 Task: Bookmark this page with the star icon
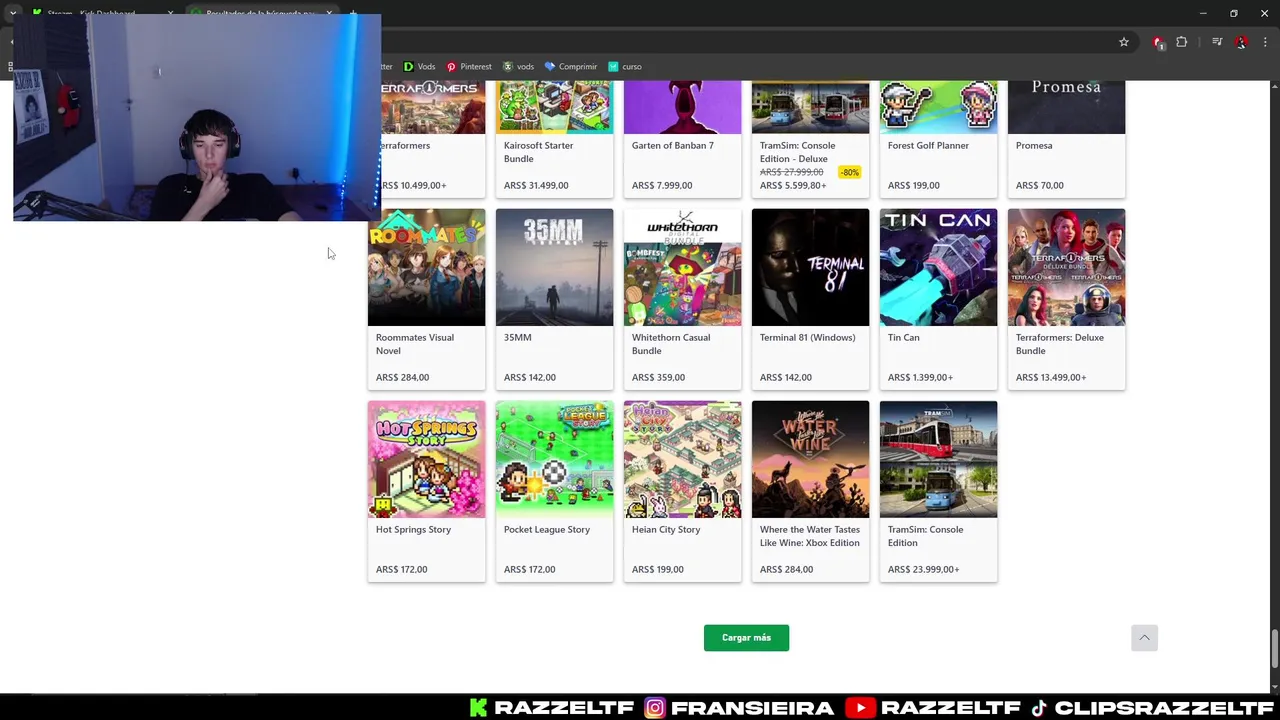point(1124,42)
